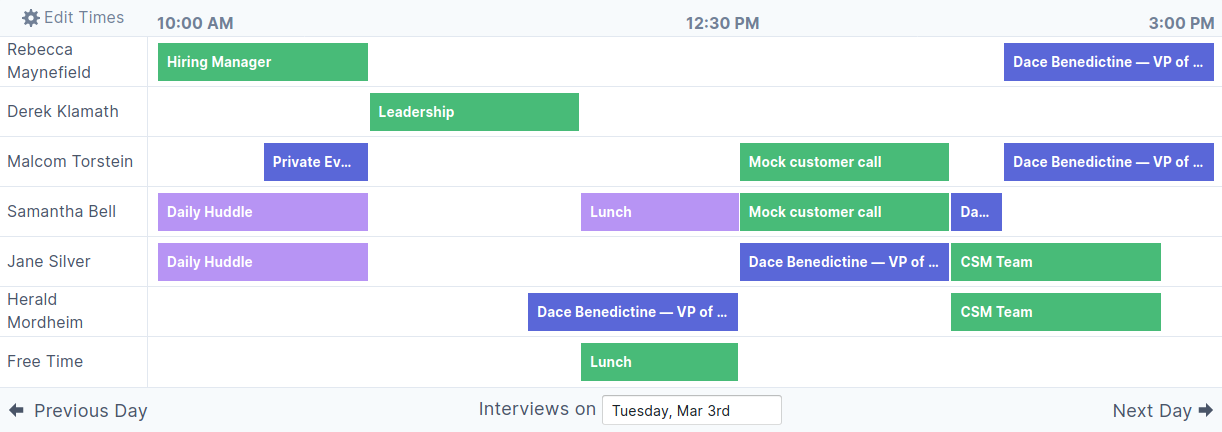Select Herald Mordheim's Dace Benedictine interview block

(x=633, y=312)
